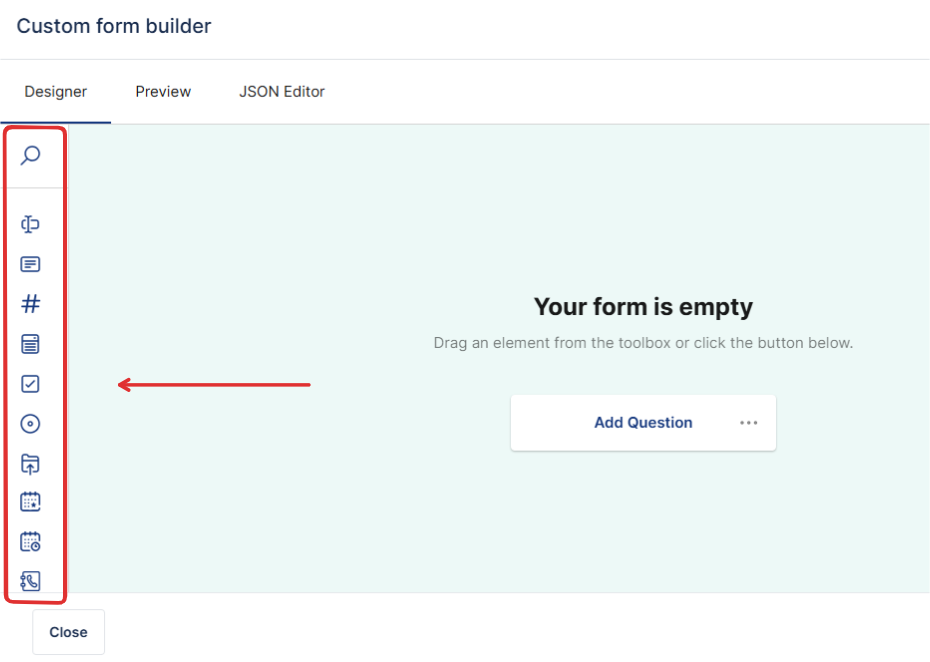Open the Preview tab
The width and height of the screenshot is (930, 662).
tap(163, 92)
